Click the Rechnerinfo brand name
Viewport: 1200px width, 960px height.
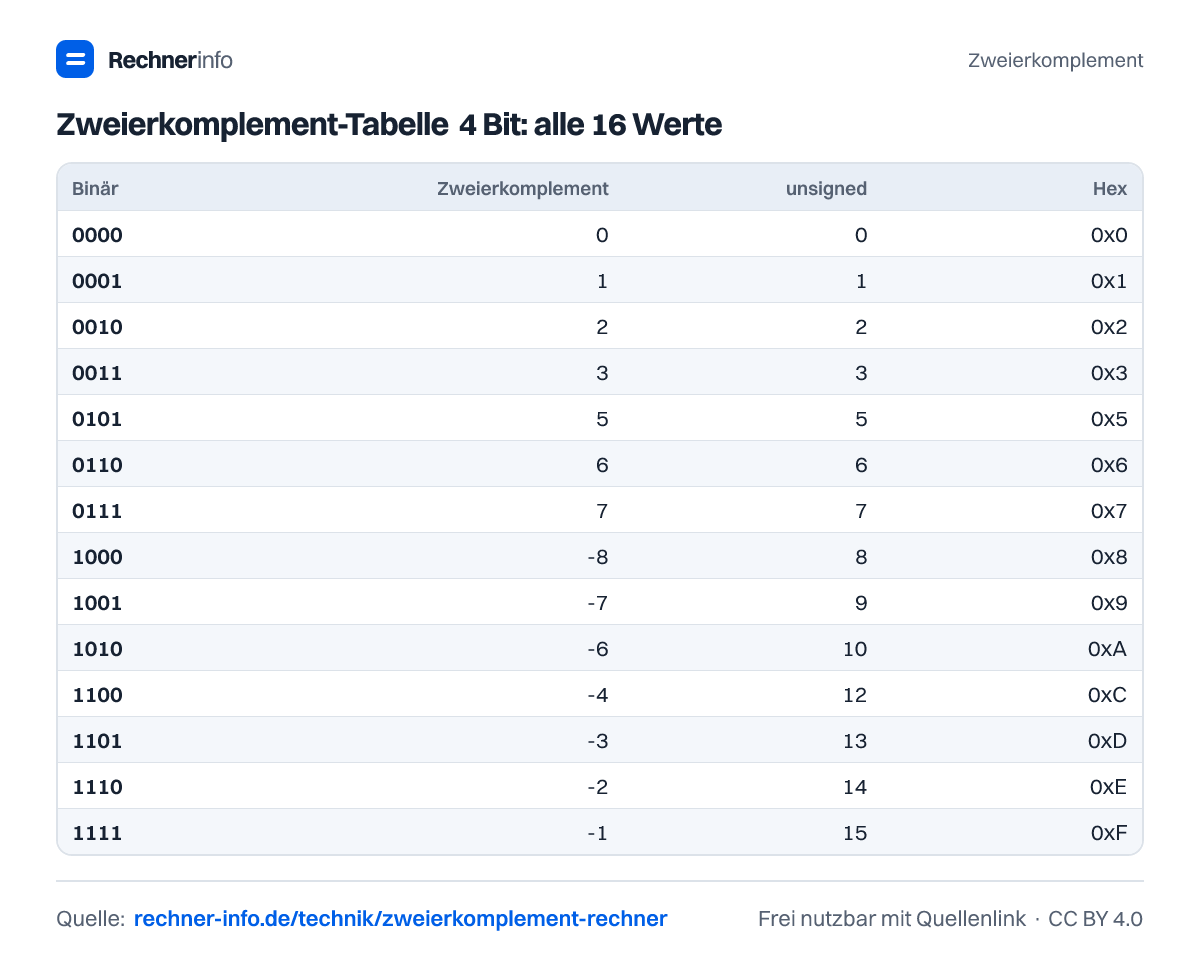coord(170,60)
